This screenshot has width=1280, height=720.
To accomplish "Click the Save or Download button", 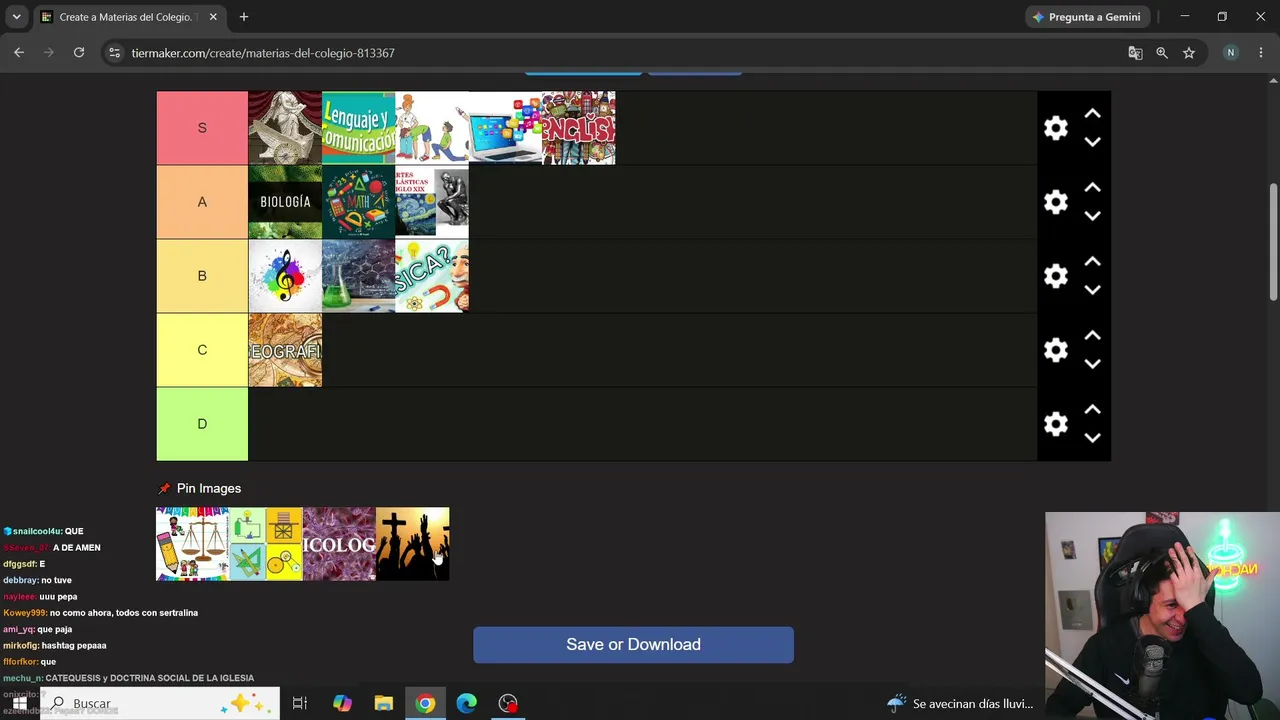I will coord(633,645).
